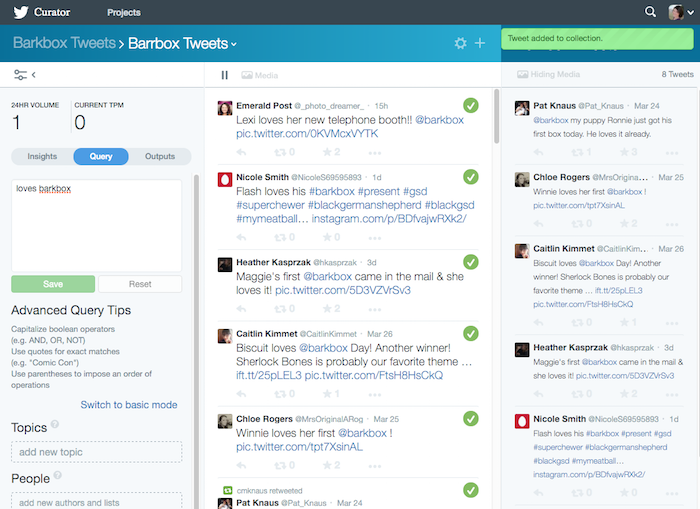Click the left sidebar scrollbar
The height and width of the screenshot is (509, 700).
click(196, 342)
